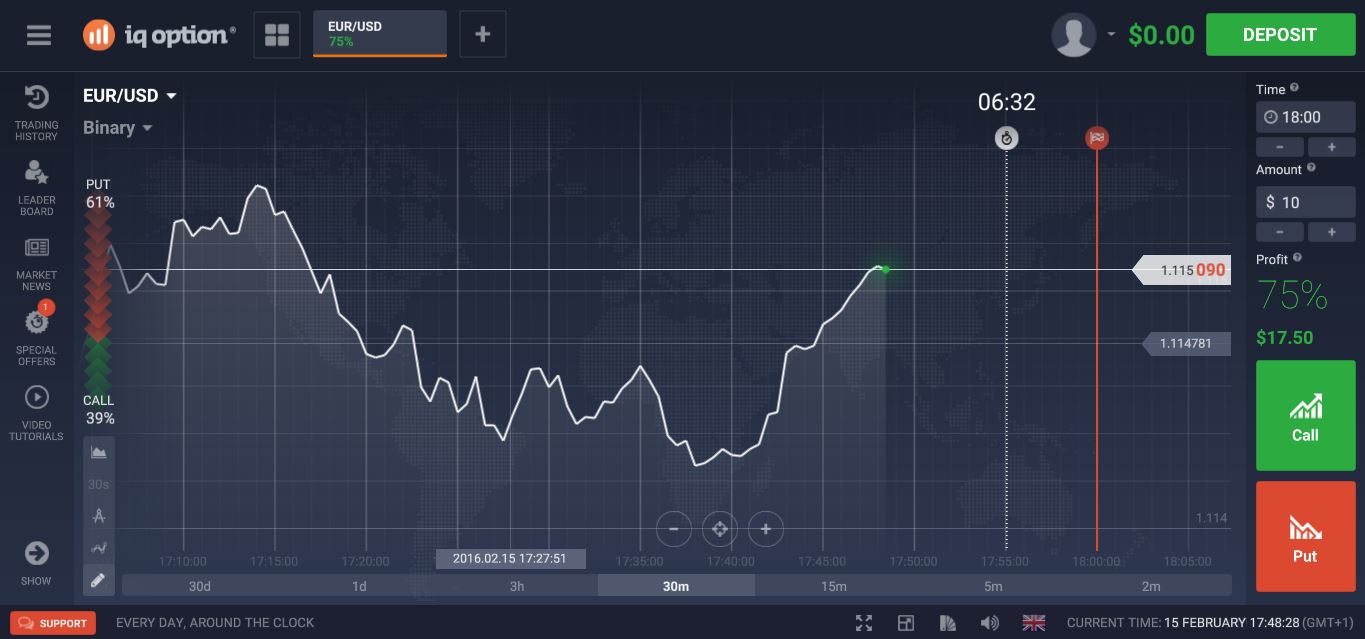Toggle fullscreen mode in bottom bar
The image size is (1365, 639).
pyautogui.click(x=864, y=623)
